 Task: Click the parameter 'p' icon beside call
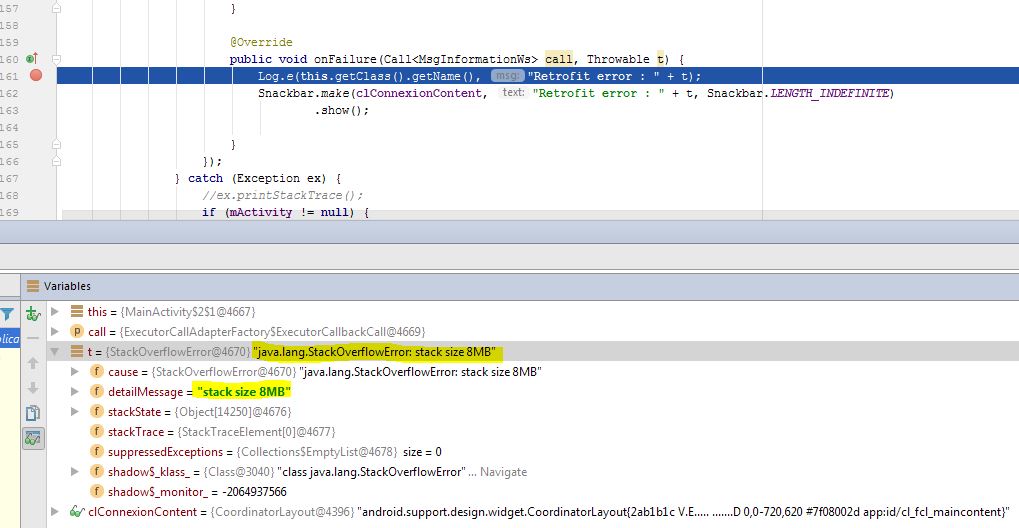coord(77,332)
